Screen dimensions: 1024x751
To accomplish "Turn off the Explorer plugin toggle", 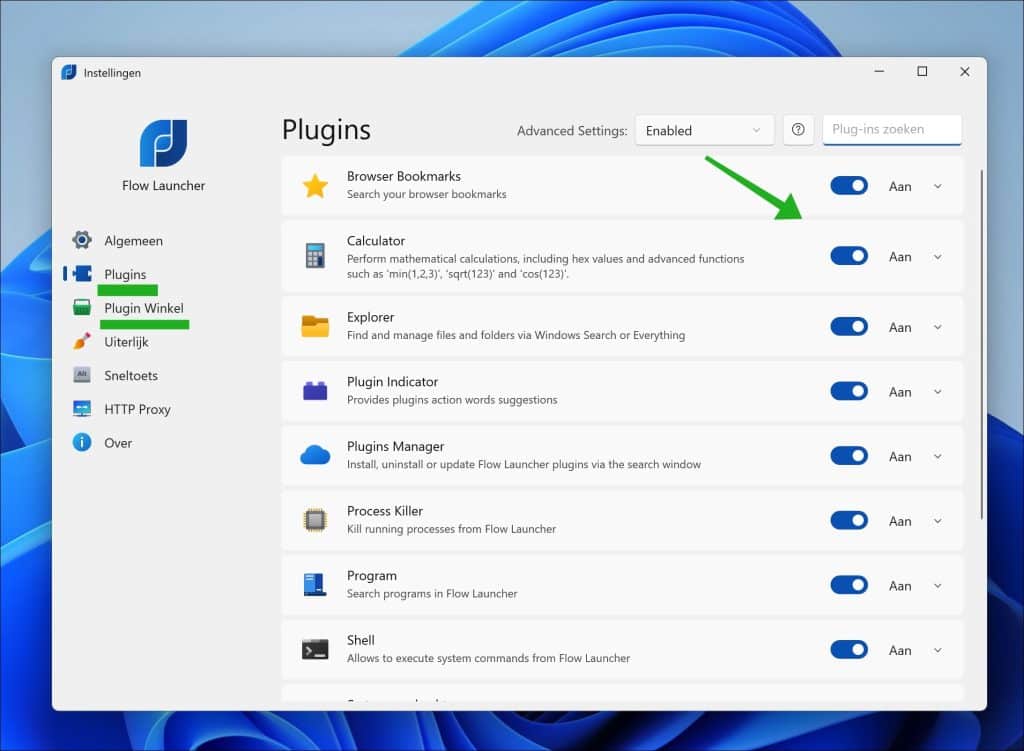I will point(849,327).
